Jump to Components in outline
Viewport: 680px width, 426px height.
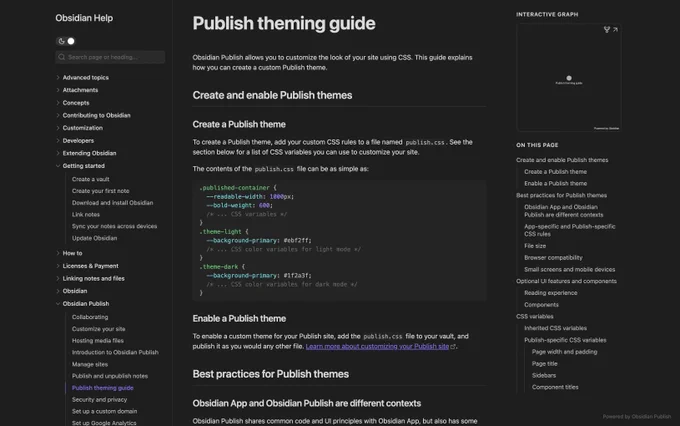tap(541, 305)
